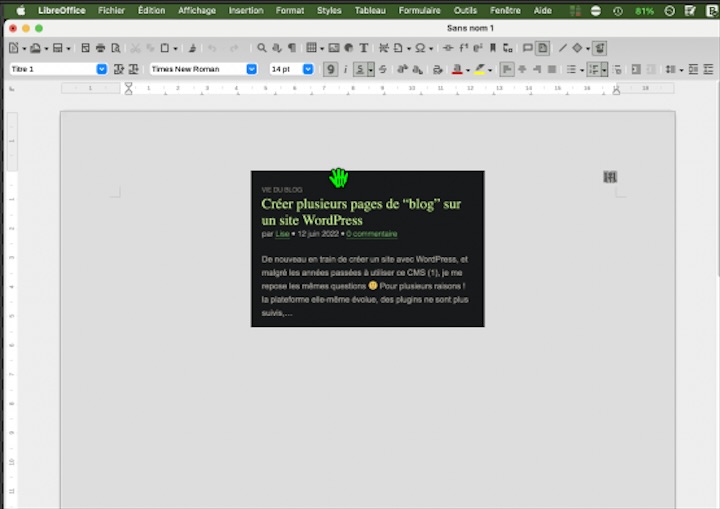Click the "0 commentaire" link

point(372,234)
